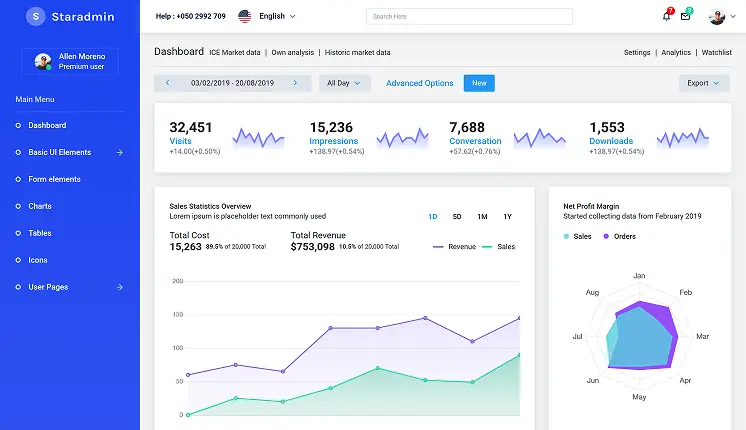Viewport: 746px width, 430px height.
Task: Click the New button
Action: point(479,83)
